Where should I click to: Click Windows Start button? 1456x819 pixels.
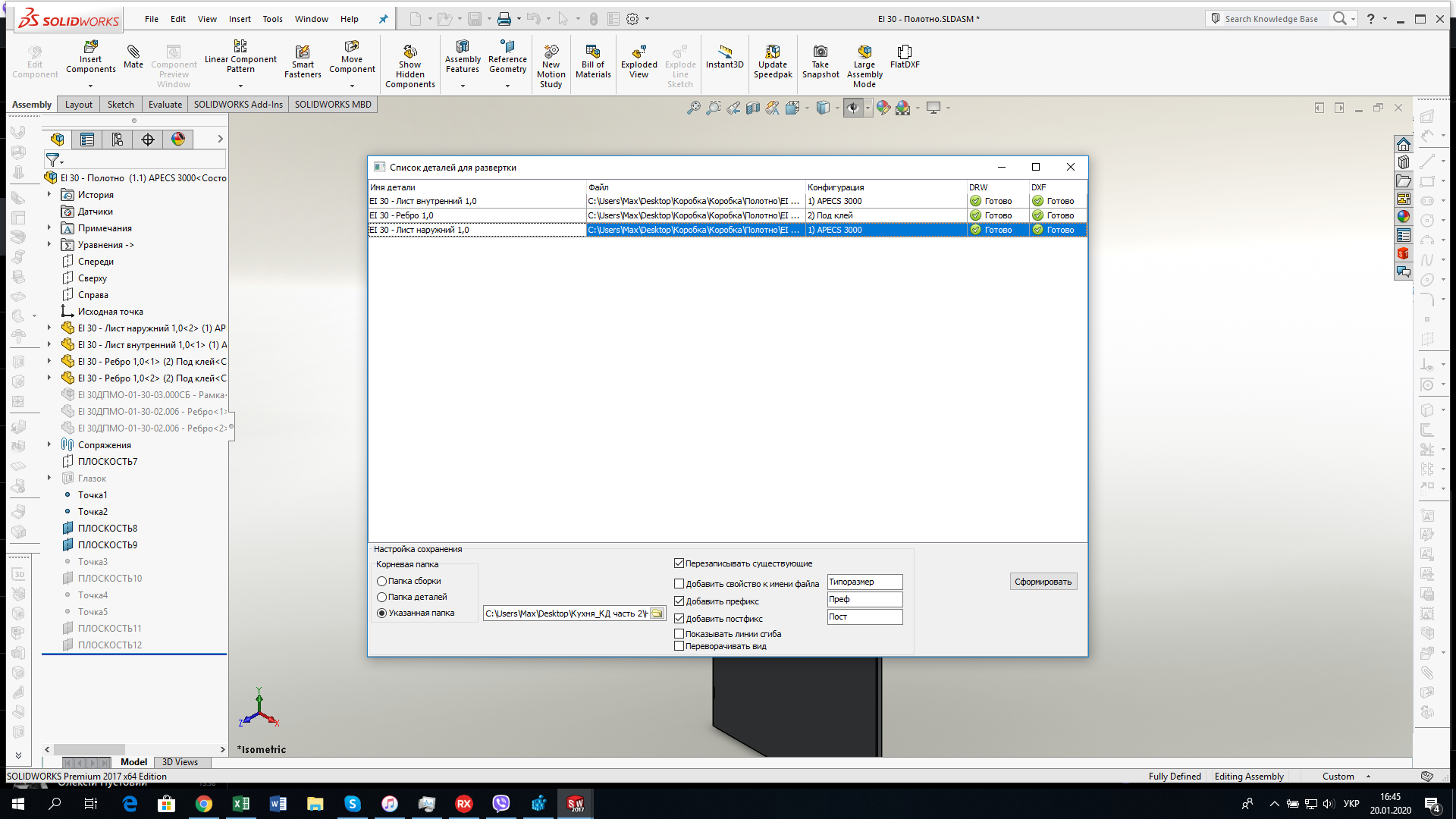(x=18, y=804)
